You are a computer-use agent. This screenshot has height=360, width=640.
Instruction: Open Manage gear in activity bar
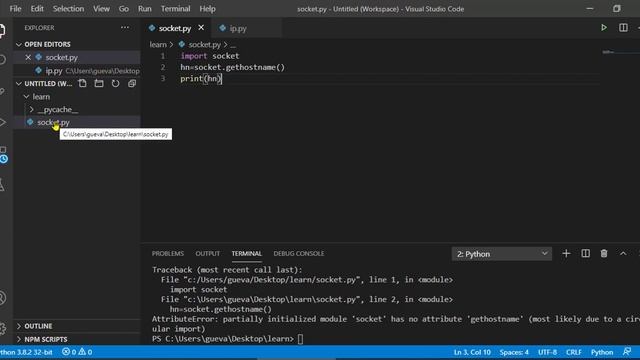tap(2, 328)
